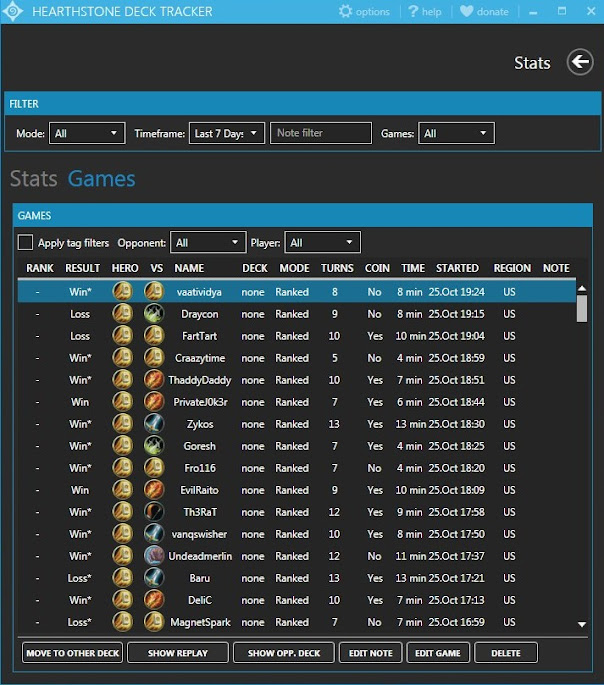Click Move To Other Deck button
This screenshot has width=604, height=685.
point(72,653)
